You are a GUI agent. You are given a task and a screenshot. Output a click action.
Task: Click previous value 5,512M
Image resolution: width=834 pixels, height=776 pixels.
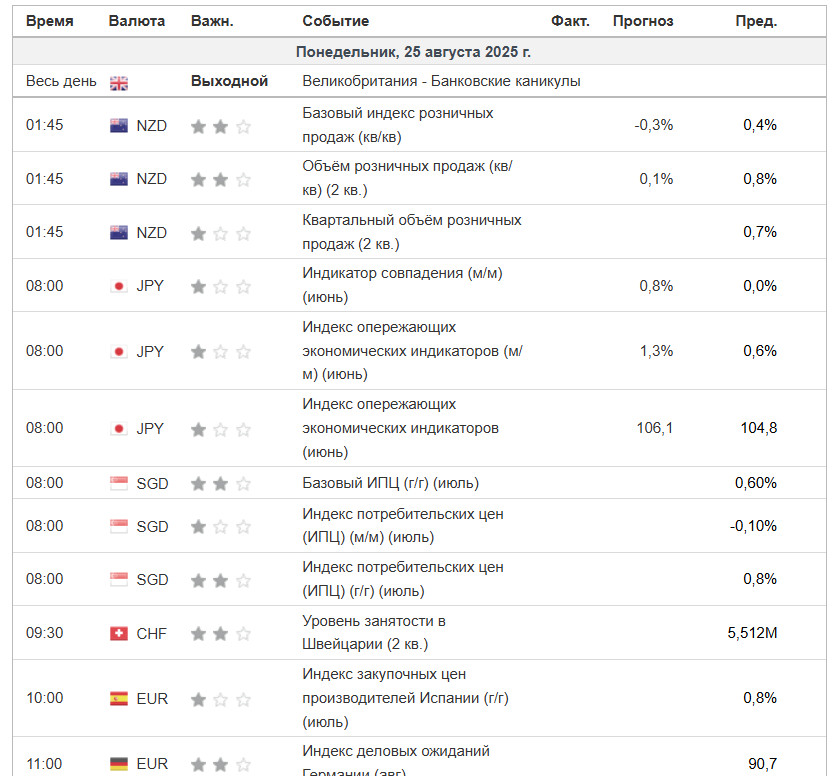[x=752, y=633]
